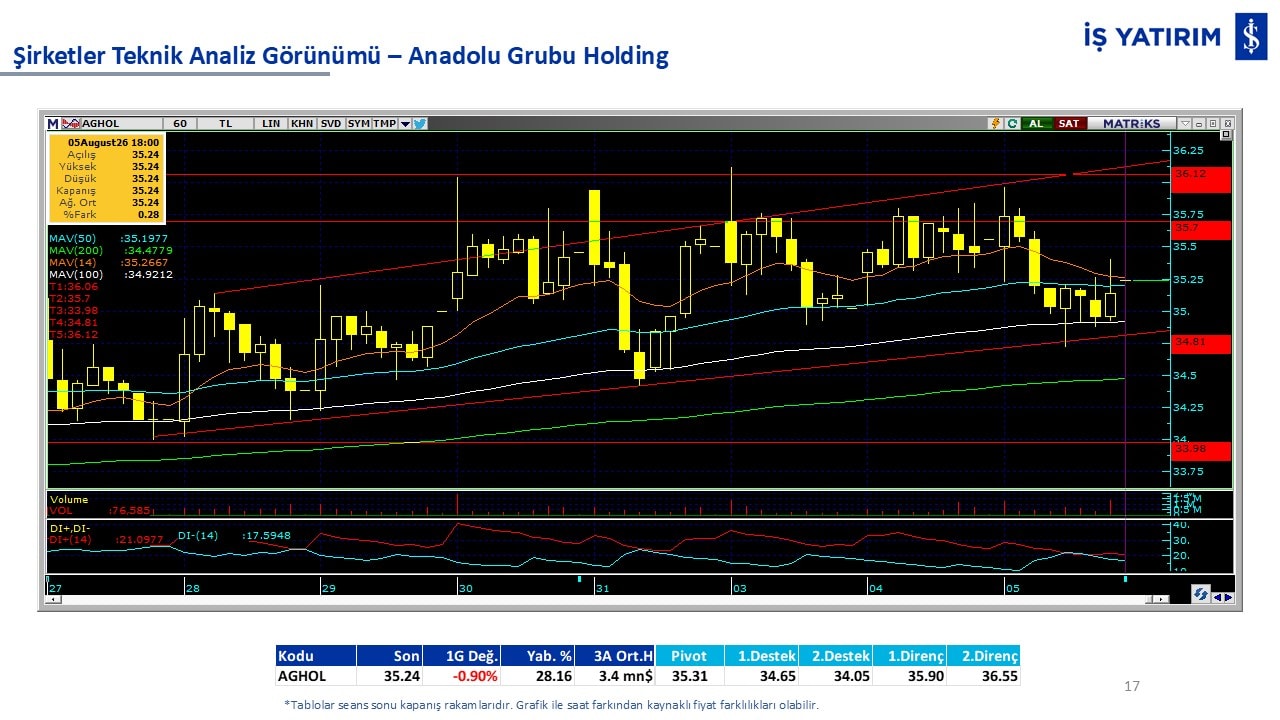1280x720 pixels.
Task: Select the 60 minute period button
Action: [x=180, y=124]
